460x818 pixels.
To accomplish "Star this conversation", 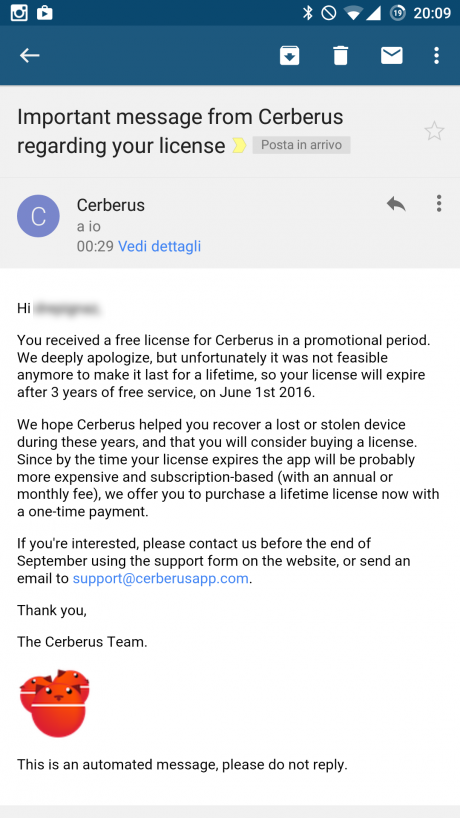I will click(434, 131).
